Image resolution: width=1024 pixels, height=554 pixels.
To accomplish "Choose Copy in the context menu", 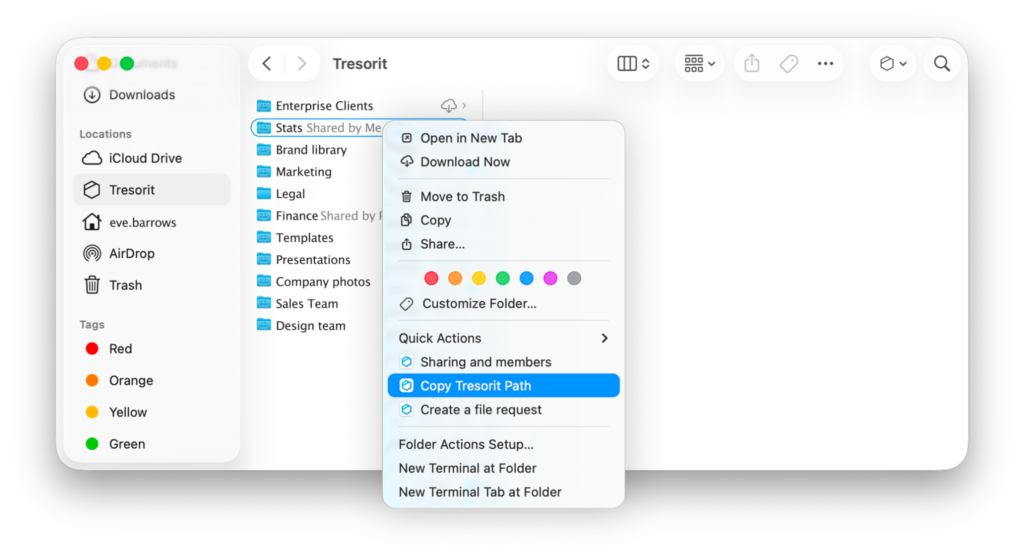I will click(x=504, y=220).
